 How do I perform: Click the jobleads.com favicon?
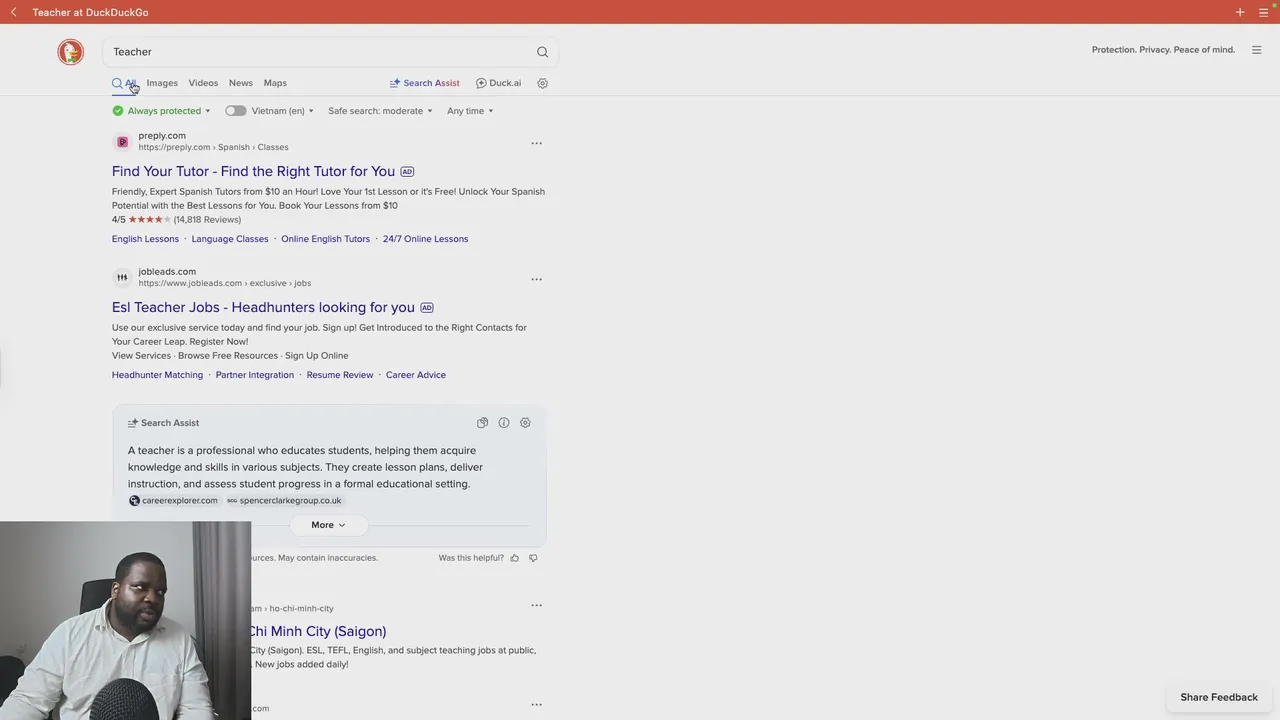[122, 277]
